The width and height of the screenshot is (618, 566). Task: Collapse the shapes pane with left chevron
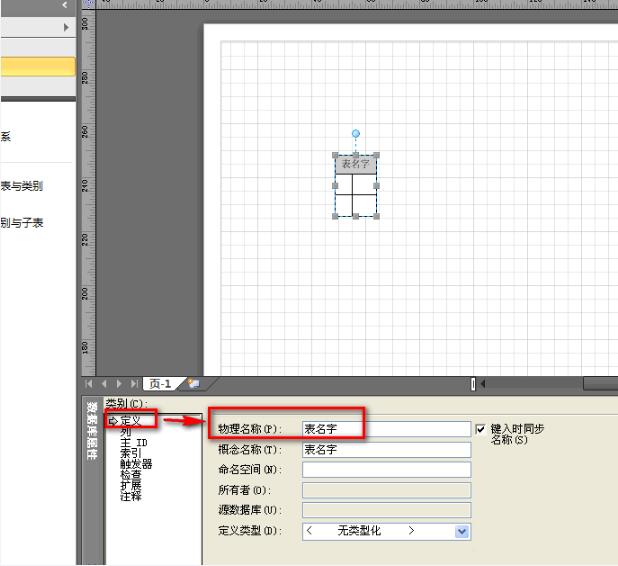(x=65, y=5)
